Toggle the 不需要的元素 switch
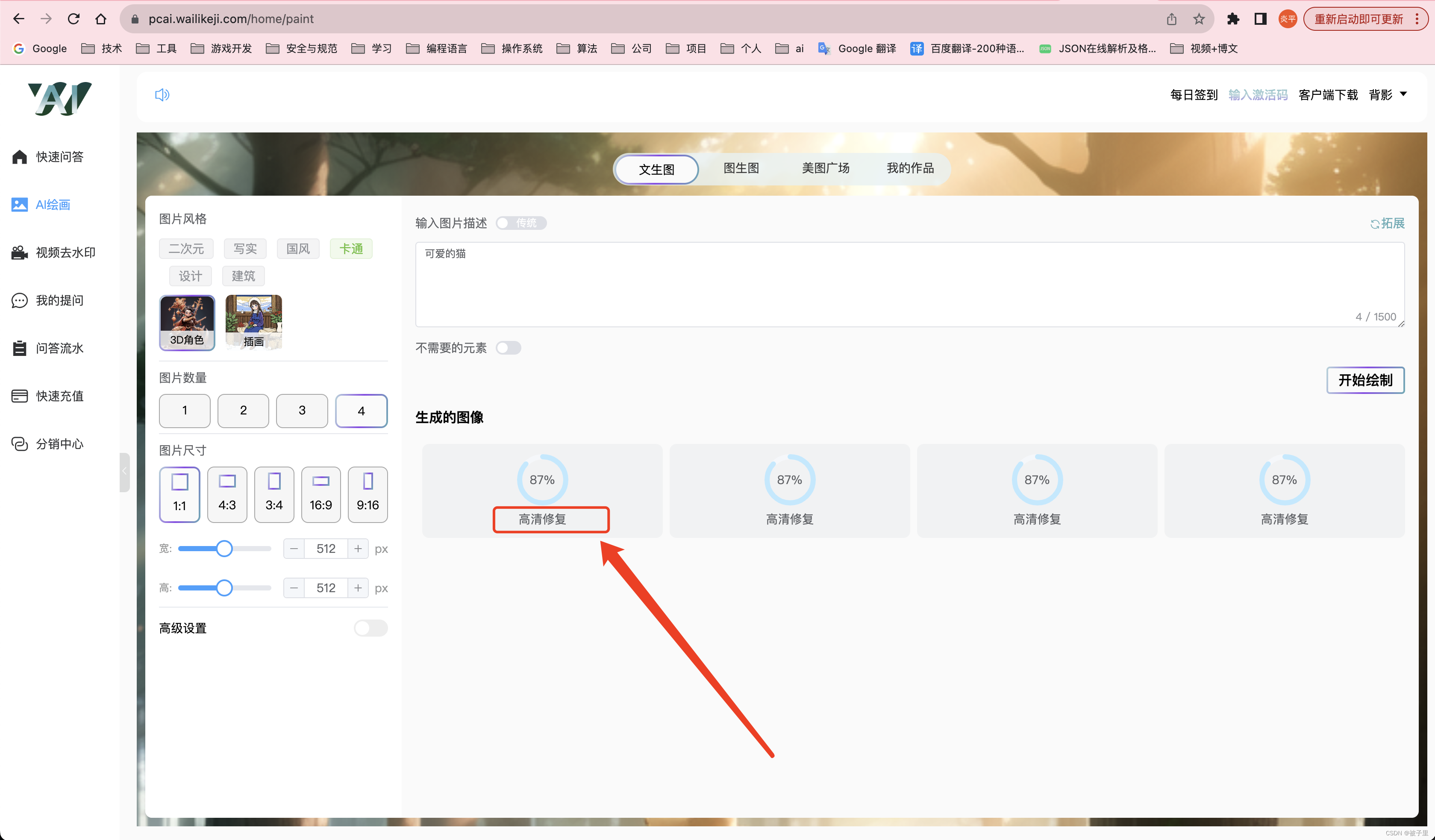This screenshot has height=840, width=1435. click(508, 347)
